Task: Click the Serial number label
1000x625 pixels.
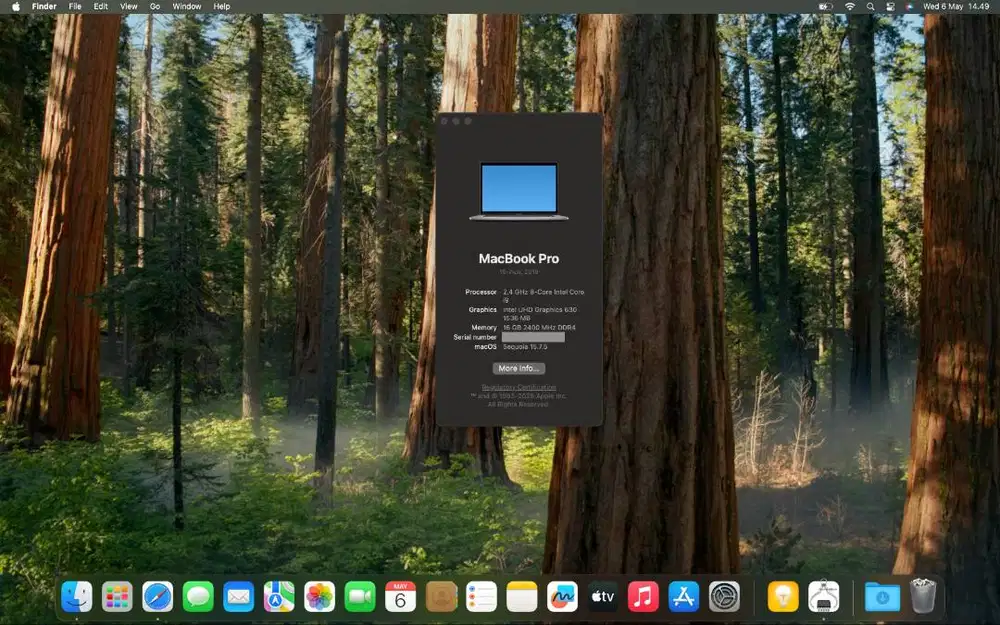Action: click(x=475, y=337)
